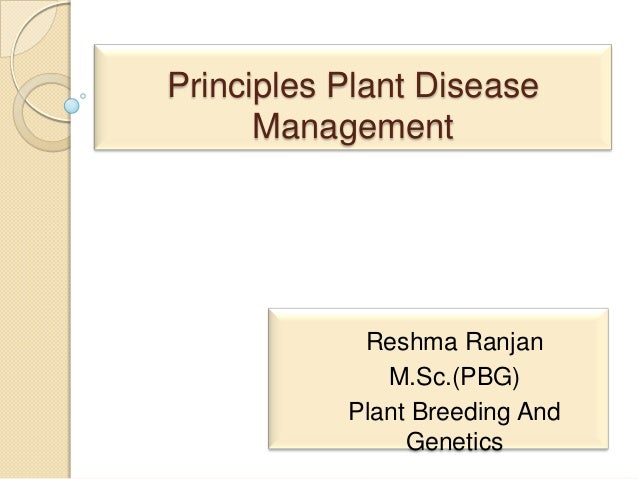Click the large blue bubble decoration
The image size is (638, 479).
click(72, 106)
